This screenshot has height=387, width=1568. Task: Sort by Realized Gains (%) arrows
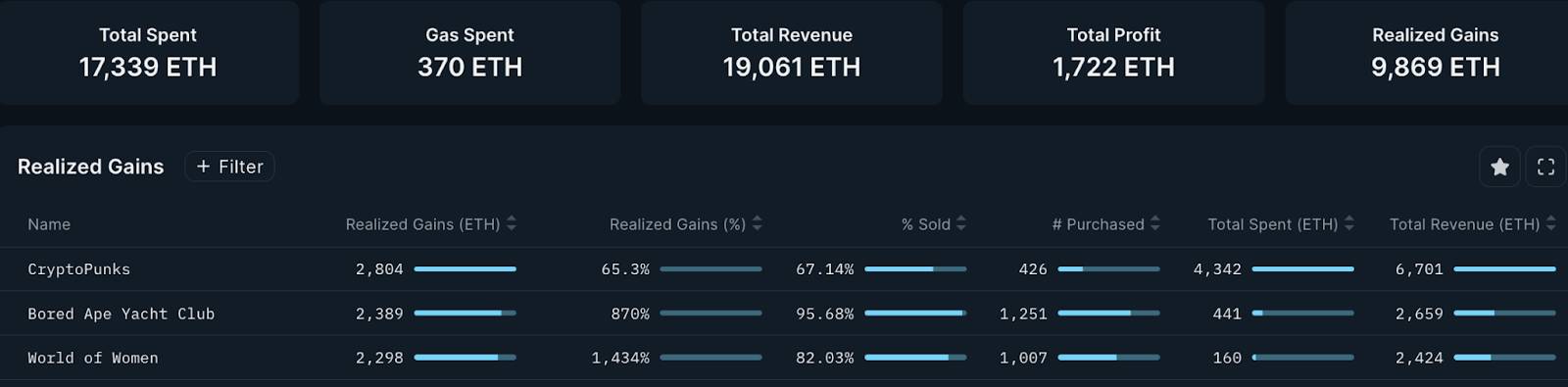pos(758,224)
